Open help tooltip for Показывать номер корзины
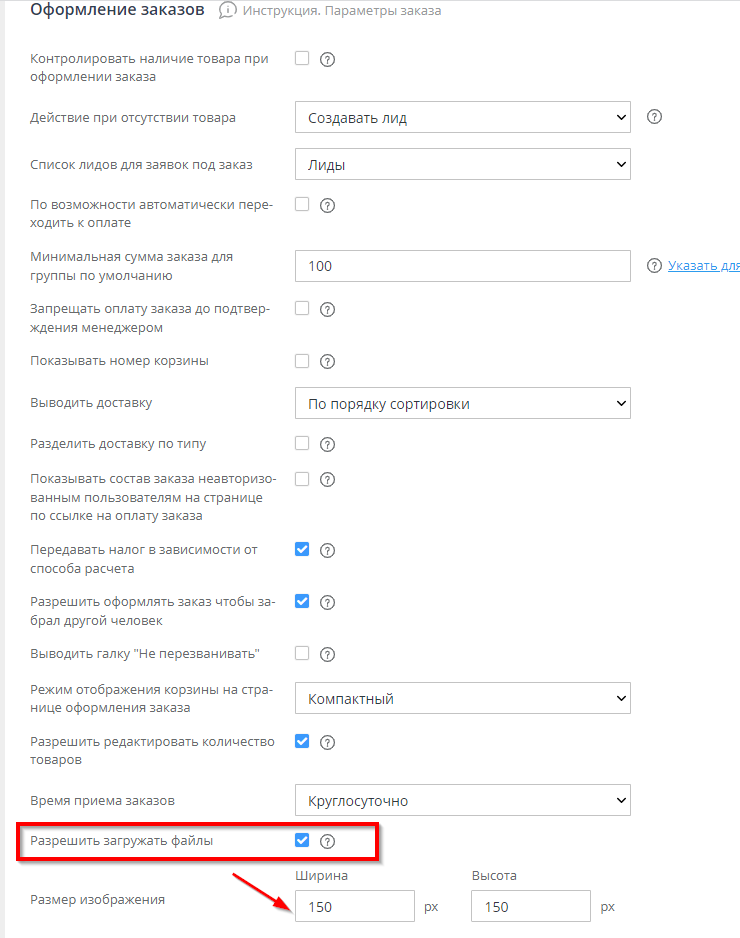The image size is (740, 938). [327, 361]
